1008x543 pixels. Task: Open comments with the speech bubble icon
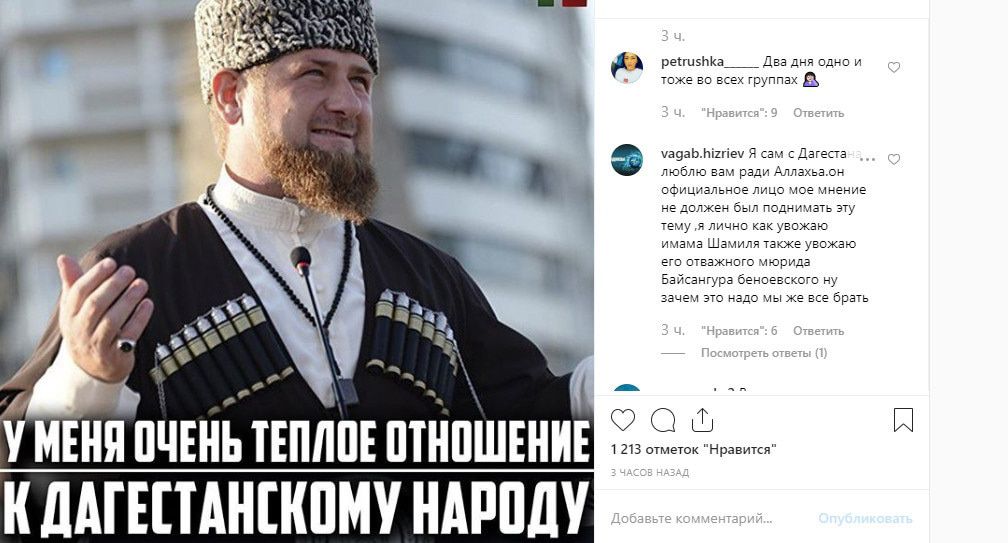tap(663, 420)
